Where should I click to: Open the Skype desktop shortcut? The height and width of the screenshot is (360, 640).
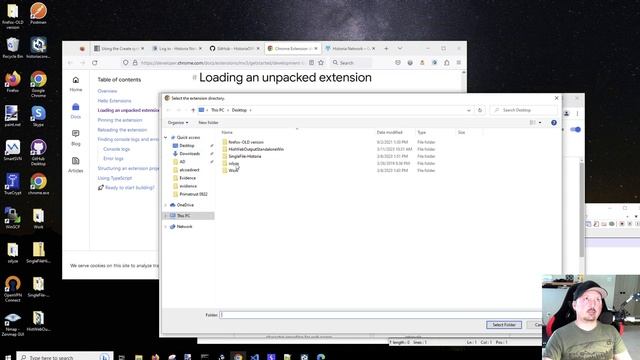[38, 116]
